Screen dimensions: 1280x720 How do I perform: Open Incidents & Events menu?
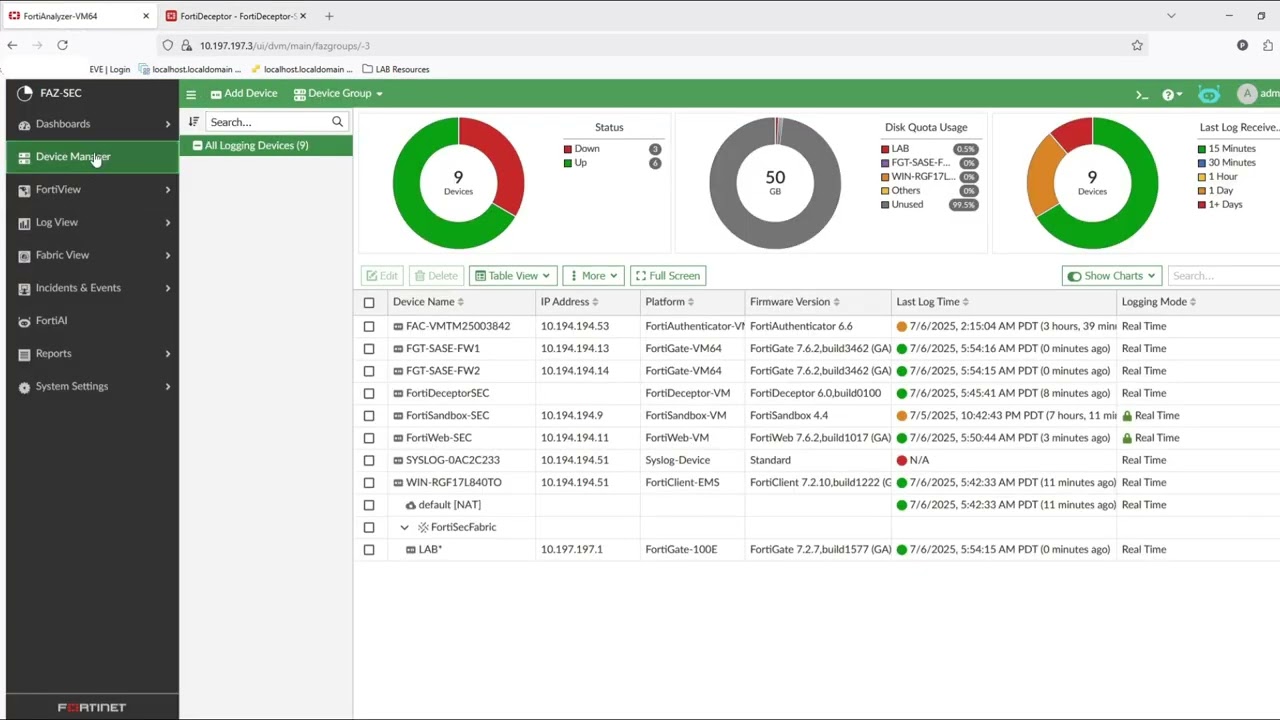pyautogui.click(x=92, y=288)
